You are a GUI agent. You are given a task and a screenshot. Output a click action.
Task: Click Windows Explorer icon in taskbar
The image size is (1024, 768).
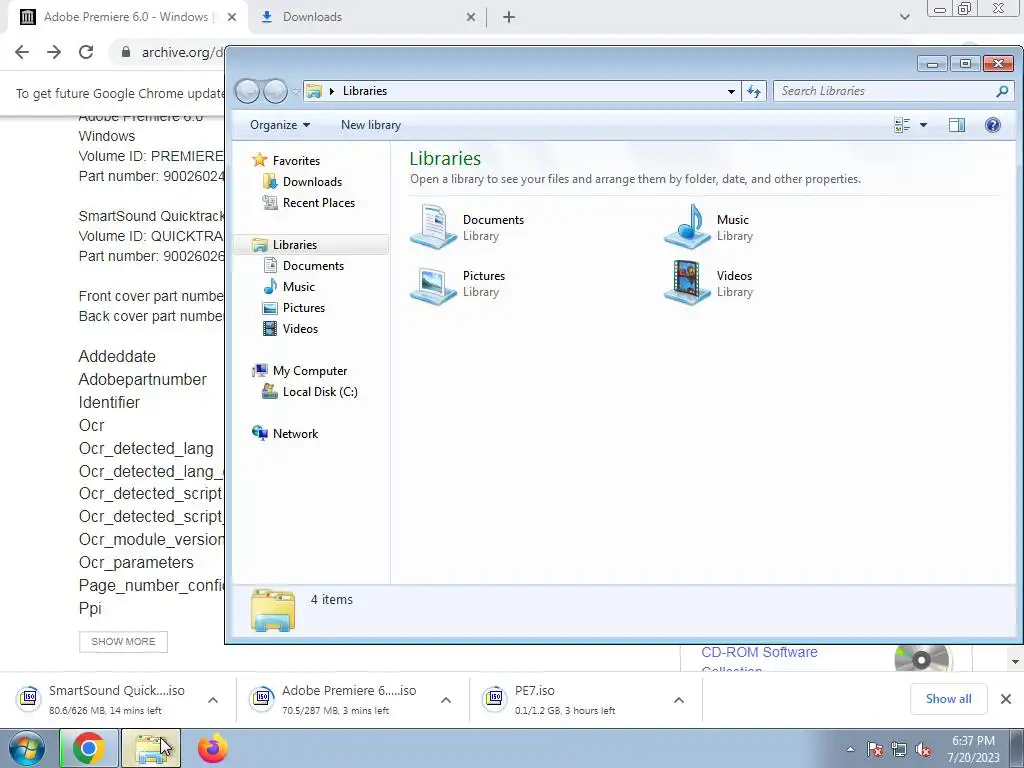click(x=150, y=749)
